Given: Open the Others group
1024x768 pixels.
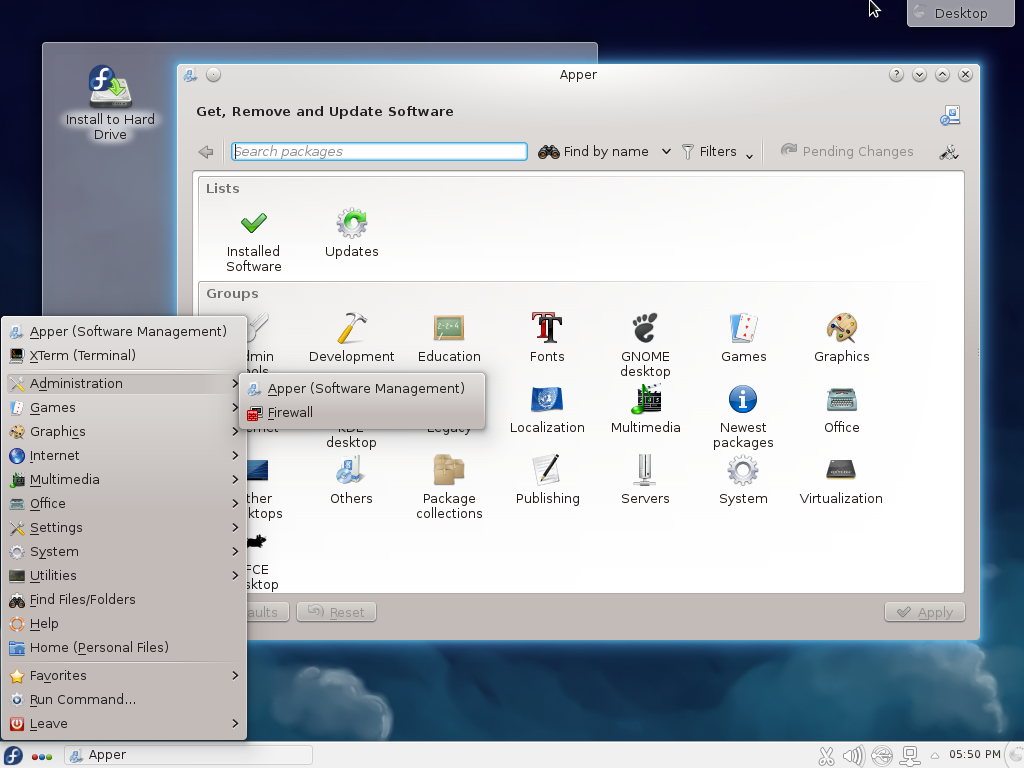Looking at the screenshot, I should 351,481.
